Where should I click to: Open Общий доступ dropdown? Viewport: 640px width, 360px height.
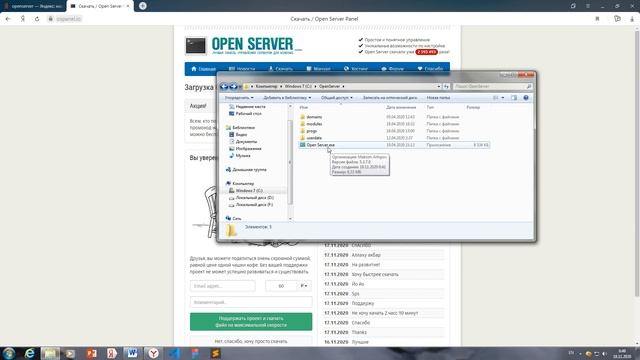click(337, 98)
